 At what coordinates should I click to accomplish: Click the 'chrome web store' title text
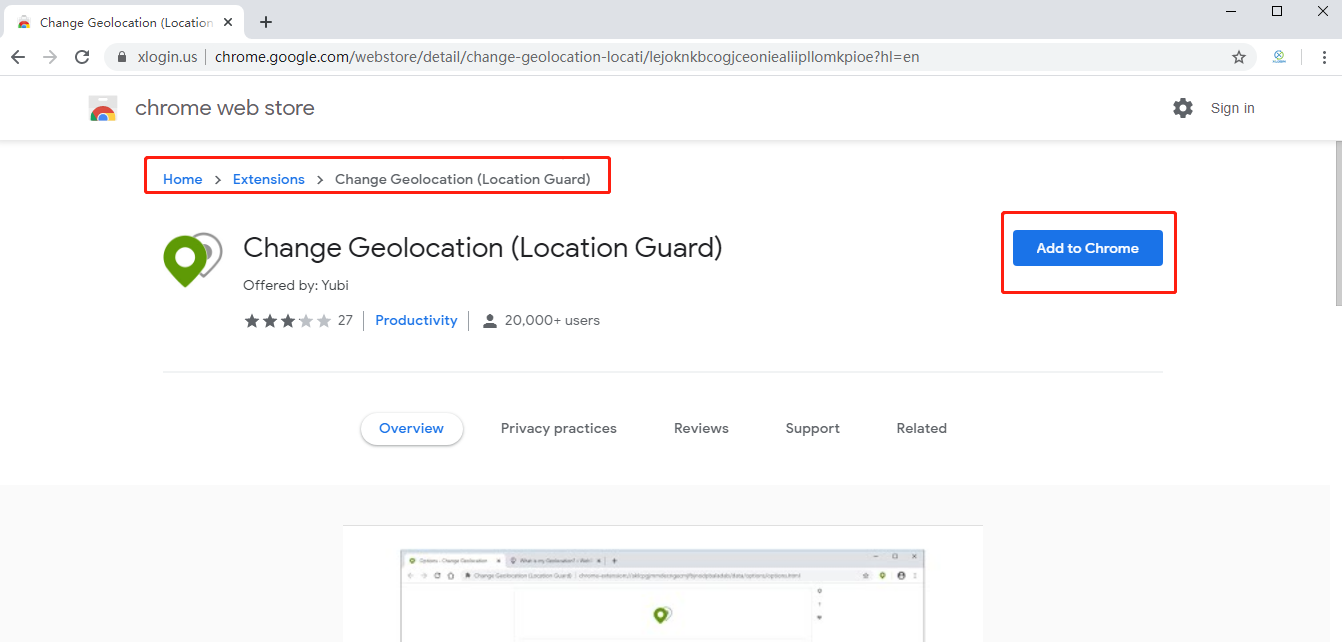coord(225,108)
